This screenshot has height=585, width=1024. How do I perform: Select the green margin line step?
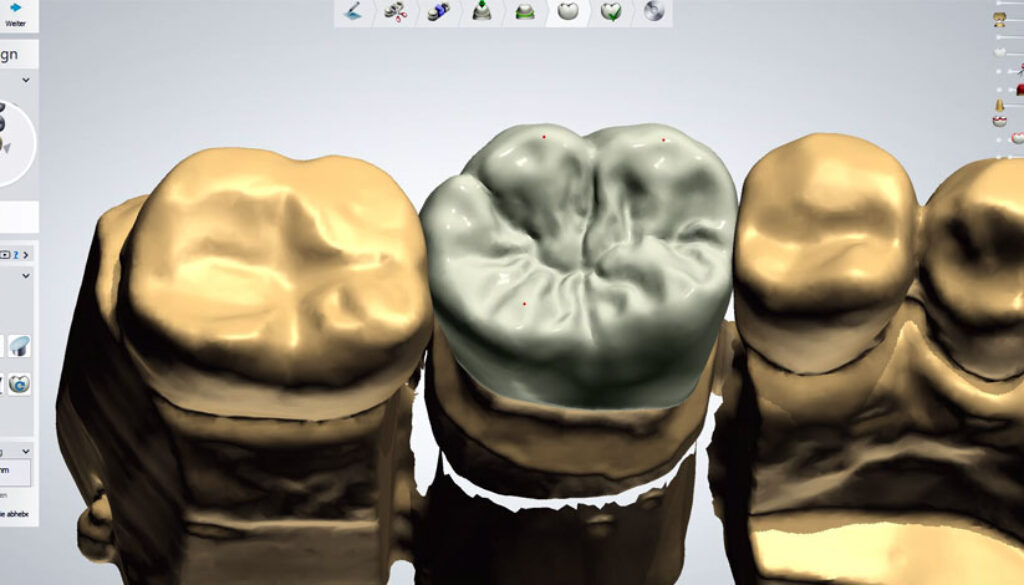pyautogui.click(x=524, y=12)
